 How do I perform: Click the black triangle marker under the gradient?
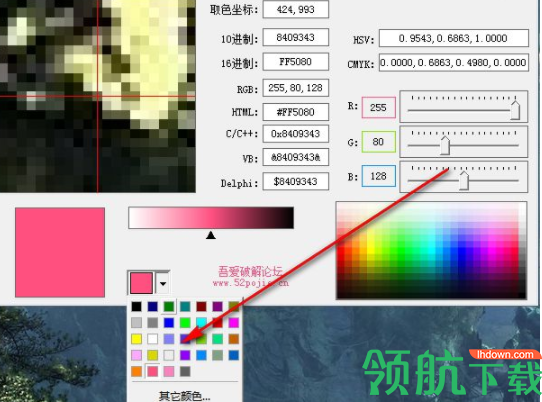(x=211, y=235)
